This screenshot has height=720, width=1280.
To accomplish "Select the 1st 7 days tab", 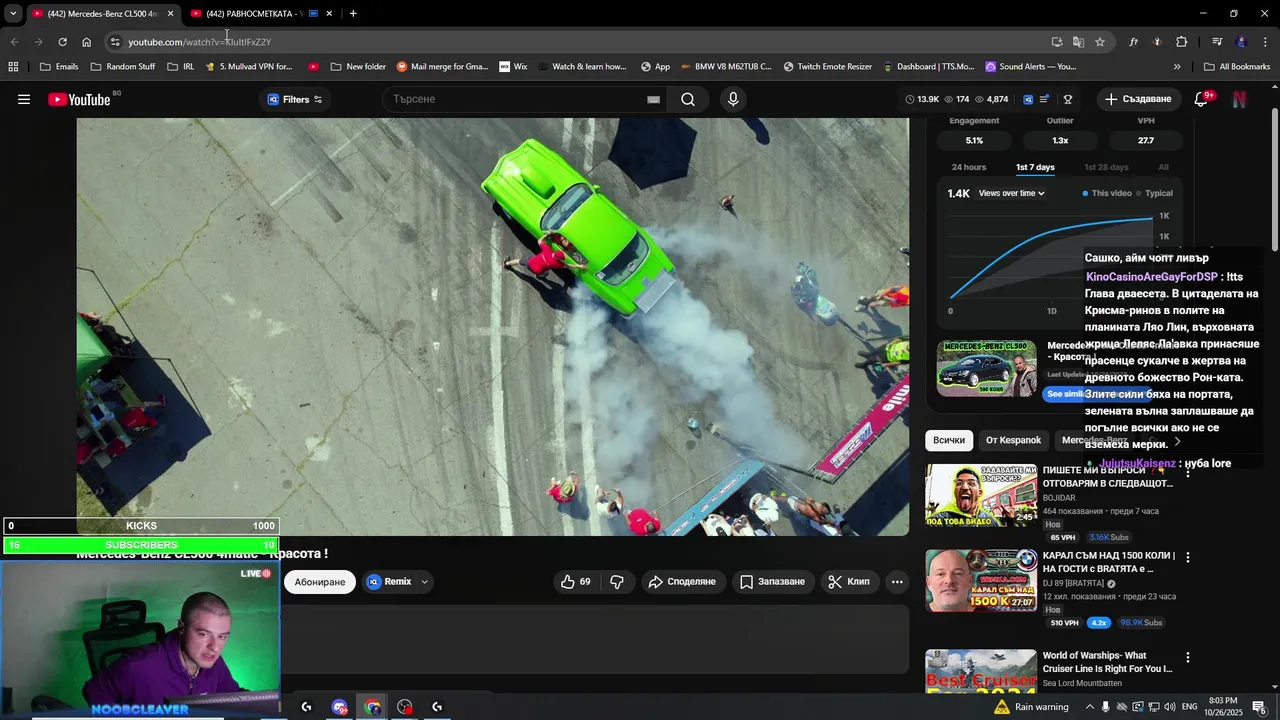I will (1035, 167).
